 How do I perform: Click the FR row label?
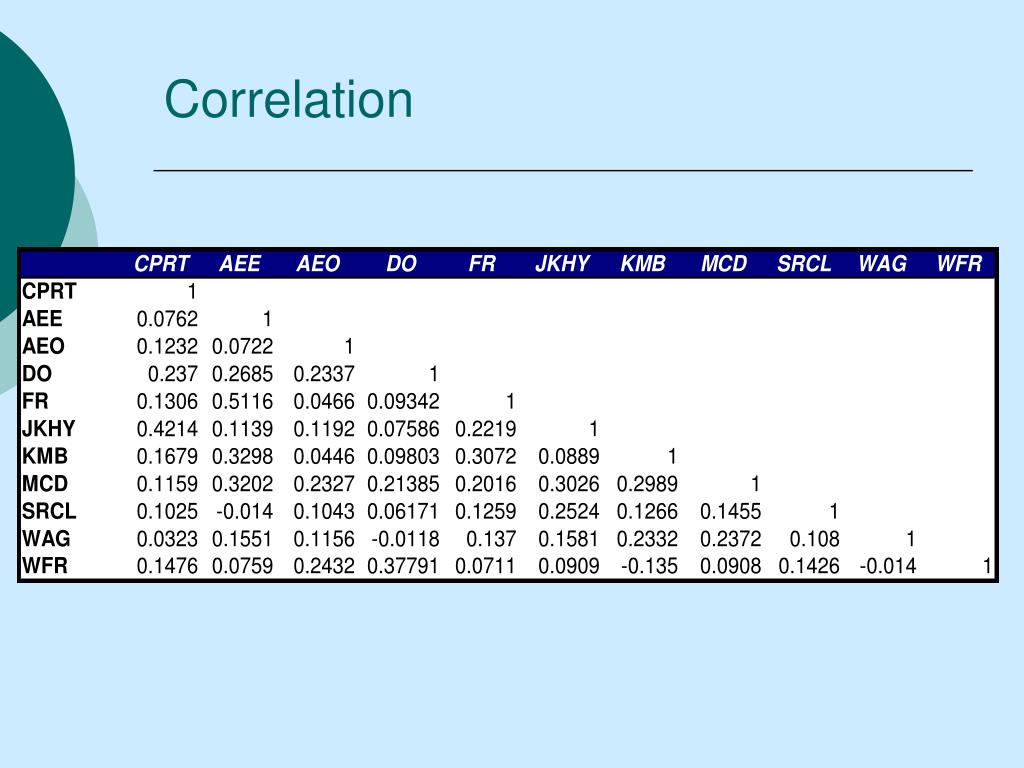click(35, 401)
